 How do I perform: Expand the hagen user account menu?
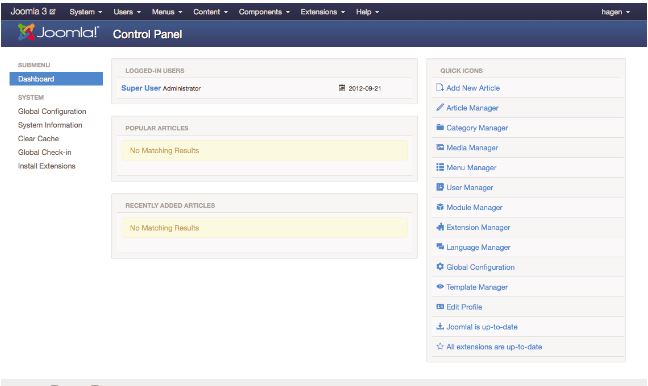pos(615,12)
